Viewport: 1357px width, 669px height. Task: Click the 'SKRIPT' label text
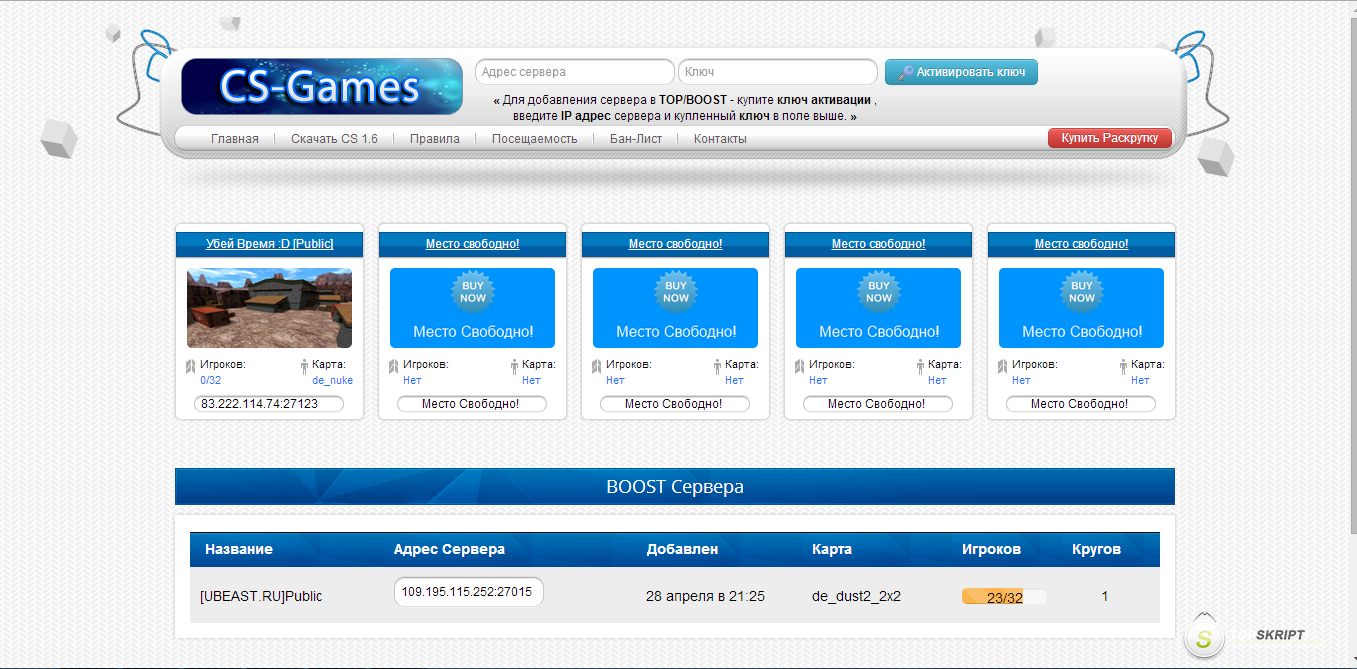pyautogui.click(x=1280, y=636)
